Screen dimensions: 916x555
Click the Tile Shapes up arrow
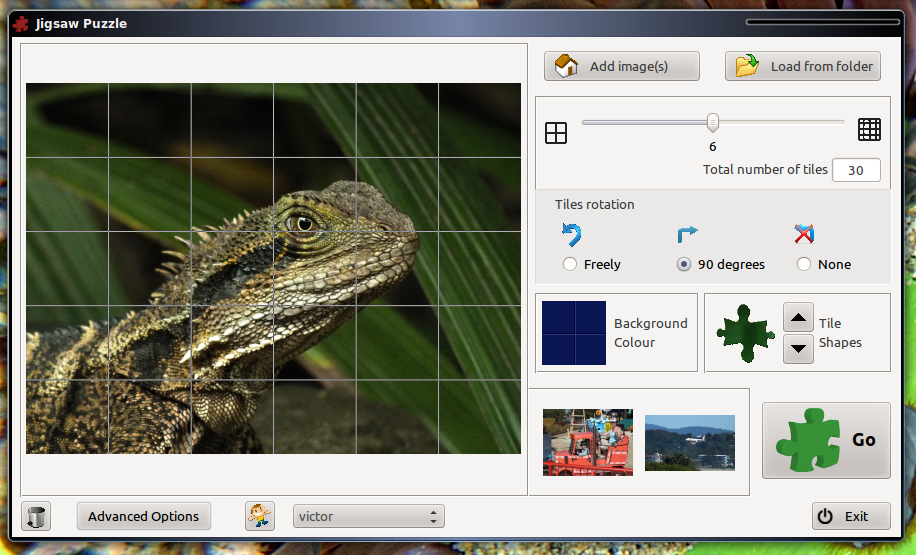pos(798,318)
